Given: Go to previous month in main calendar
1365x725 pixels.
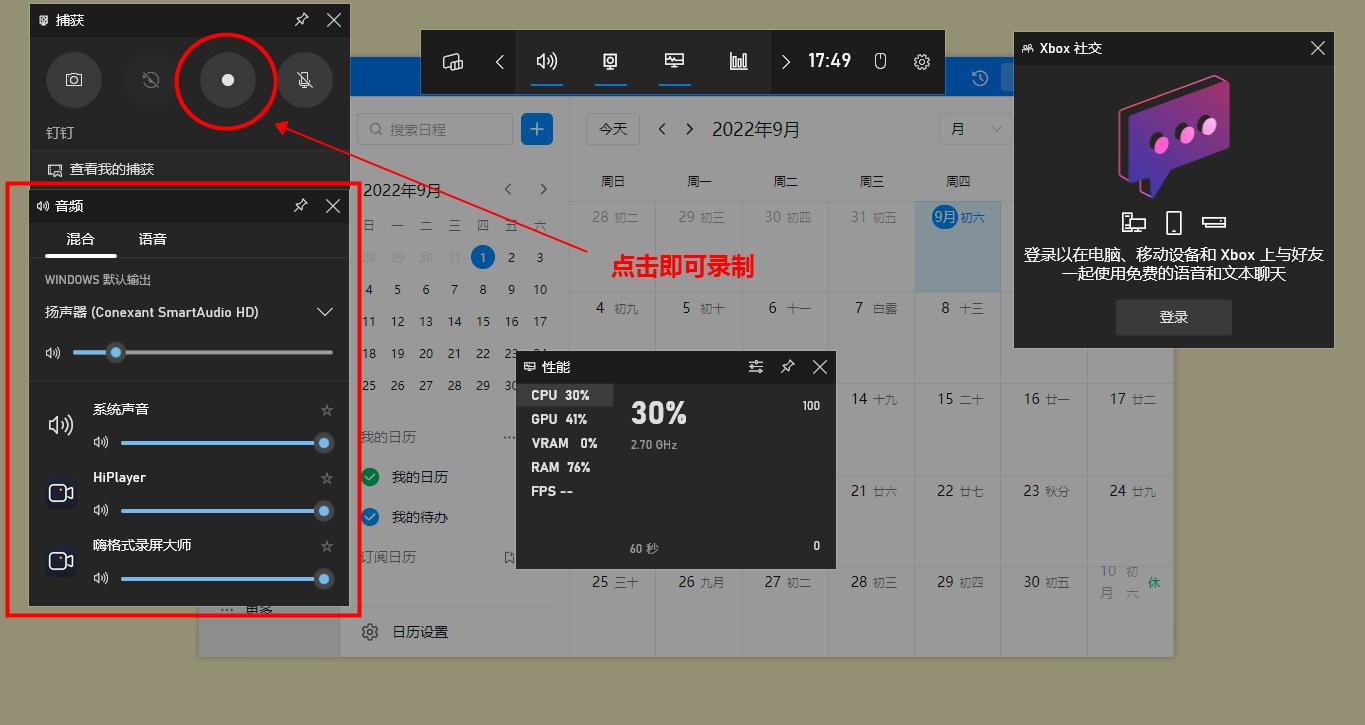Looking at the screenshot, I should [661, 129].
